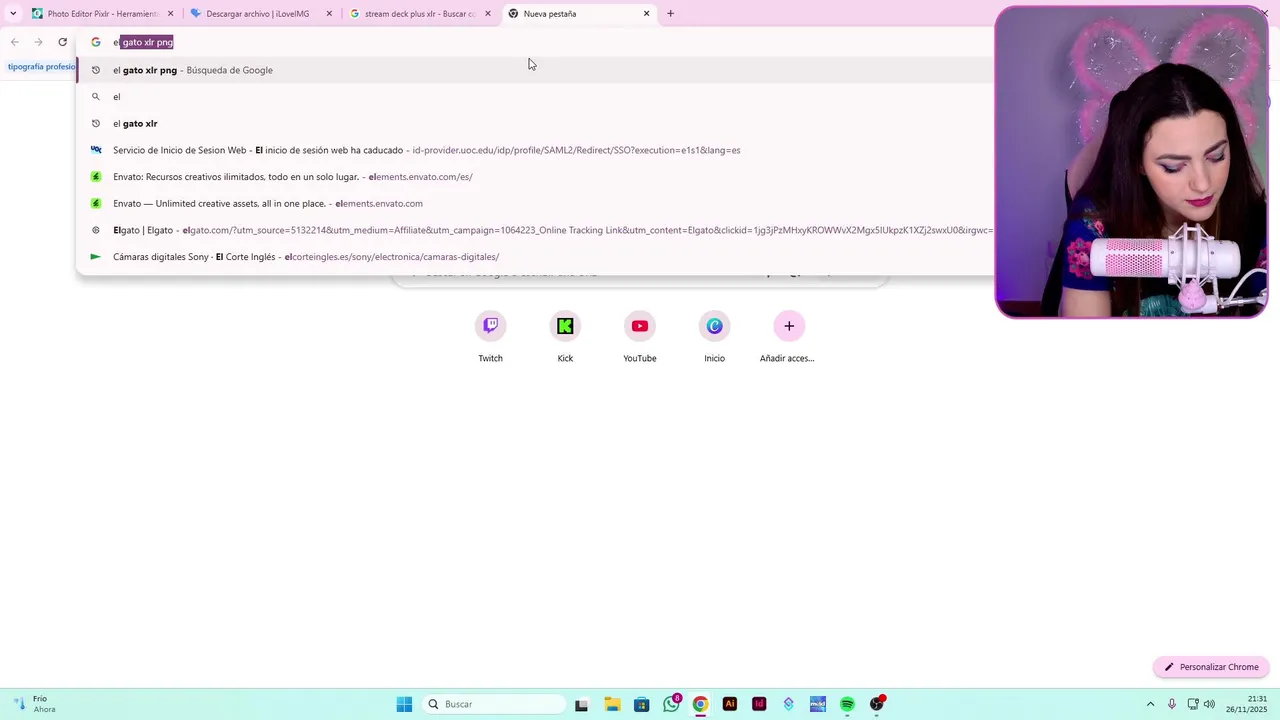
Task: Open WhatsApp from the taskbar
Action: click(x=671, y=704)
